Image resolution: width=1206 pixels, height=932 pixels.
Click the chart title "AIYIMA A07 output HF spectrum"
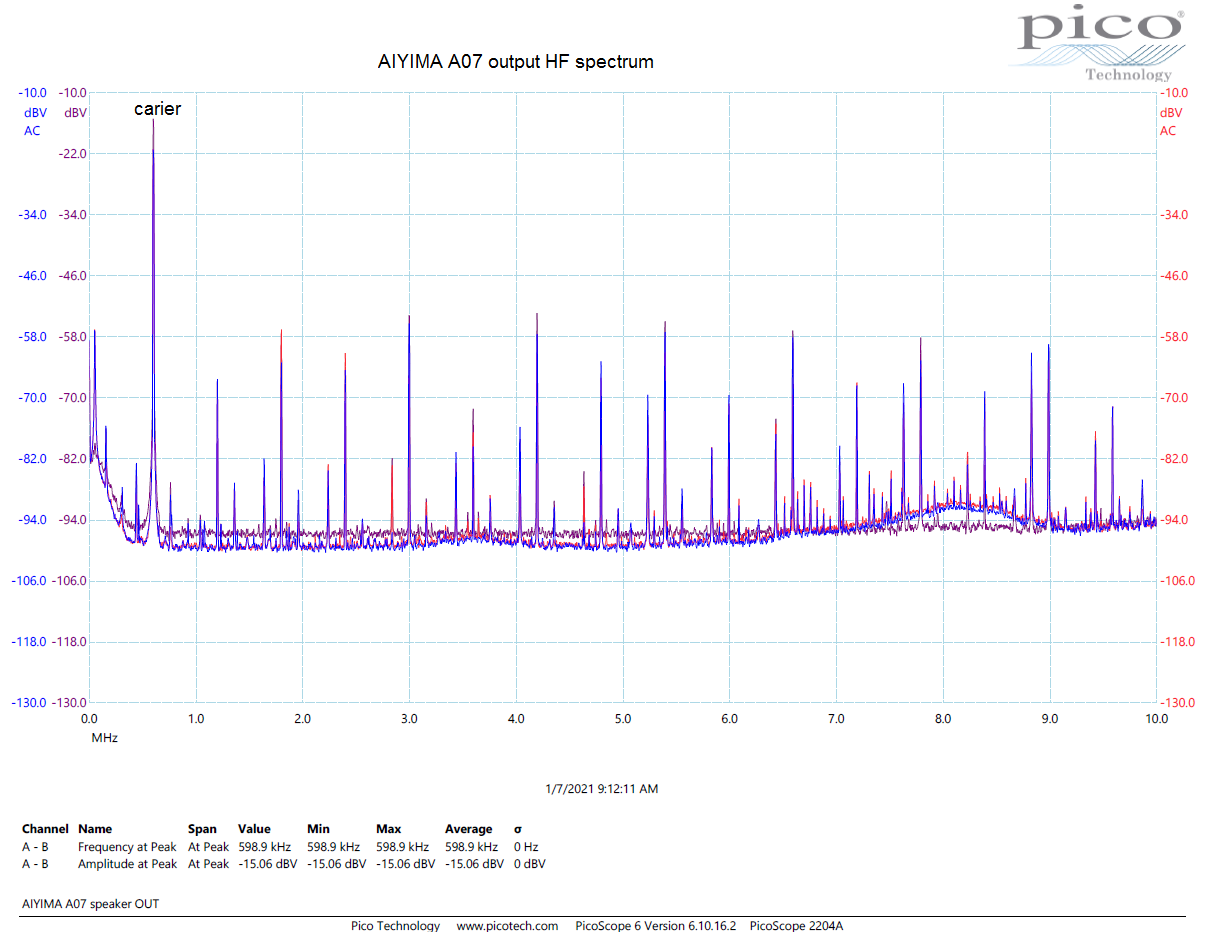click(x=516, y=62)
